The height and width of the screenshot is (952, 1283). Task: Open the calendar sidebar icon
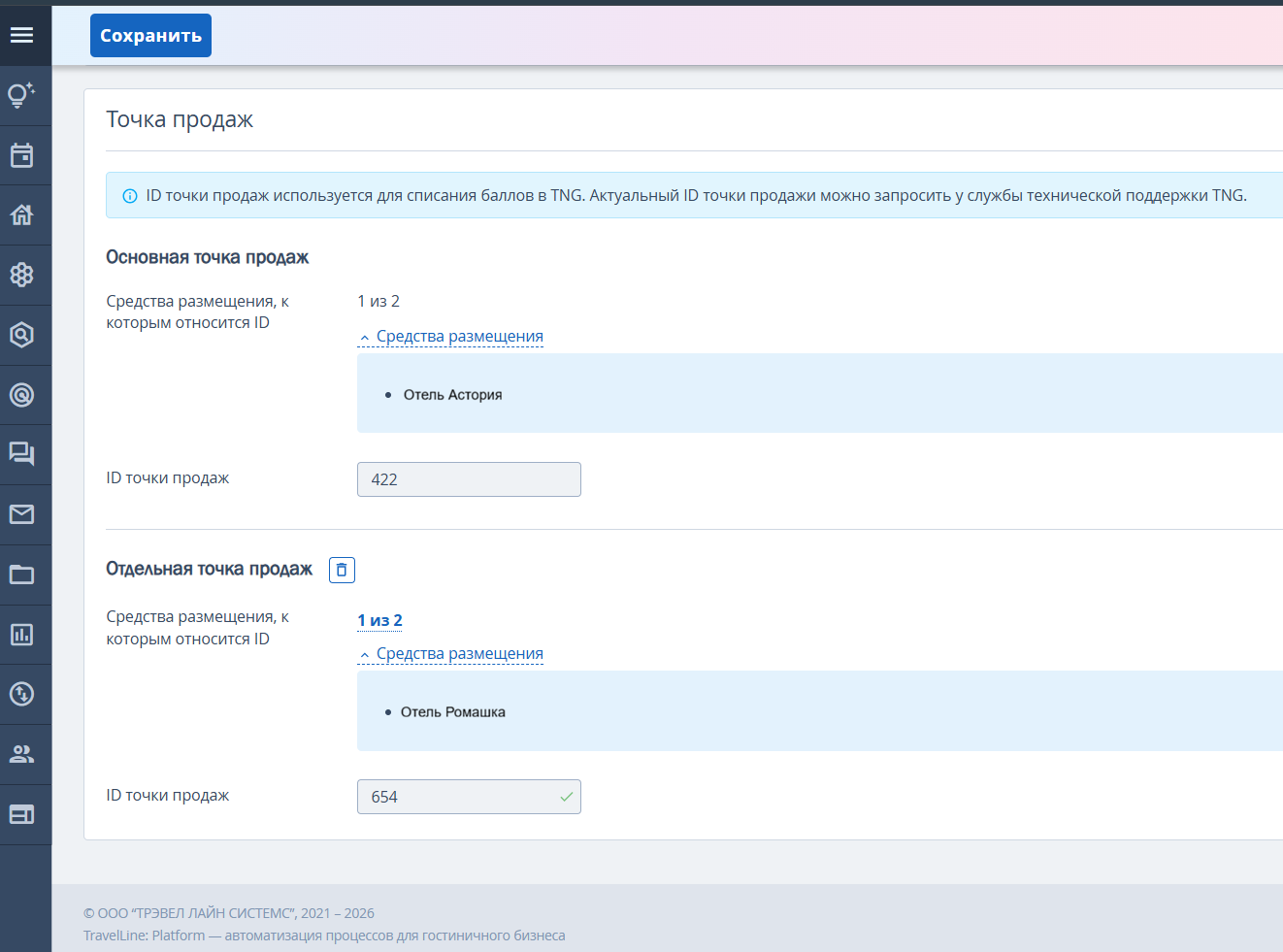pyautogui.click(x=21, y=155)
